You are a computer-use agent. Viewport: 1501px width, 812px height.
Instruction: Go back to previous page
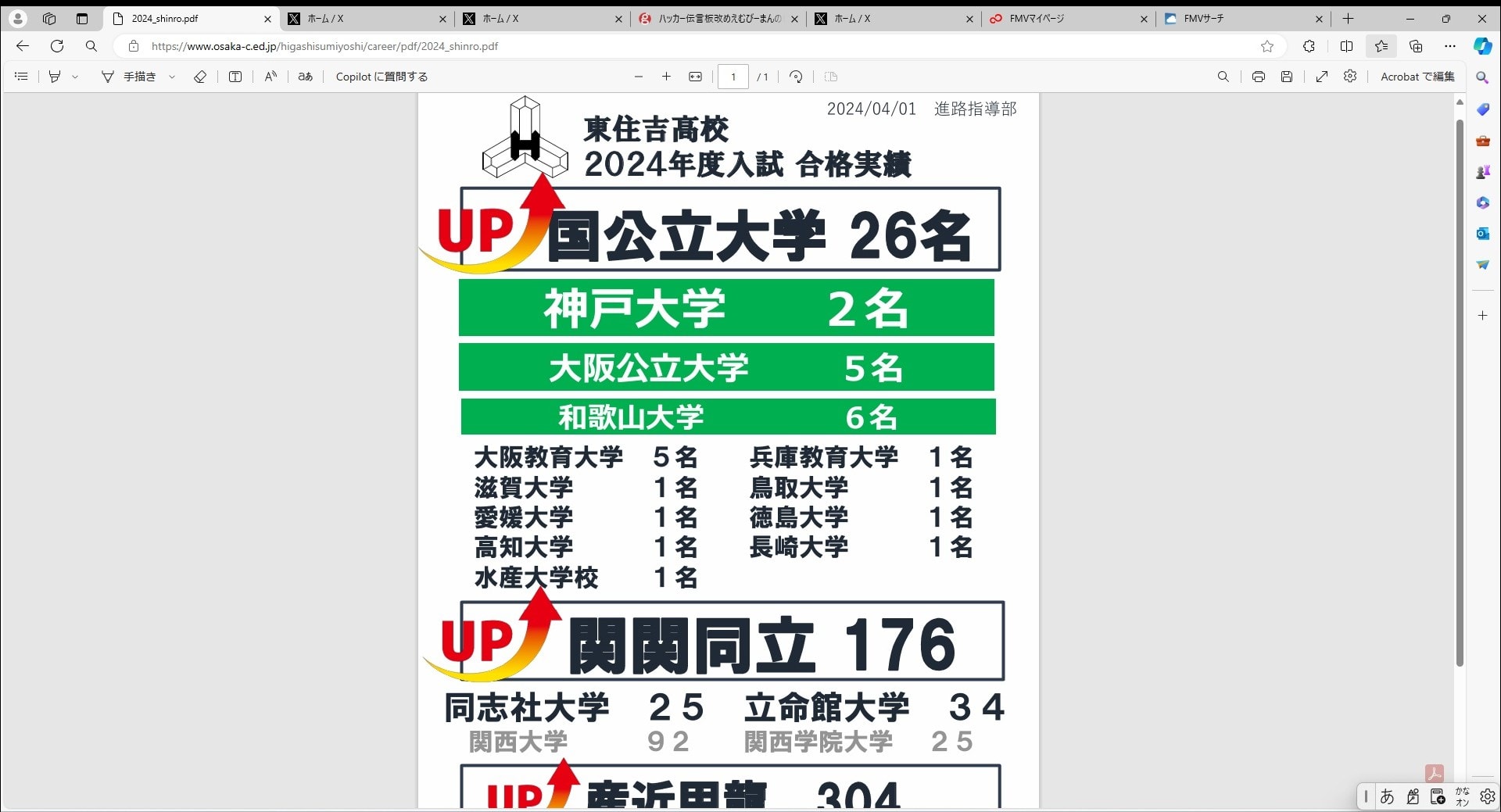point(22,46)
